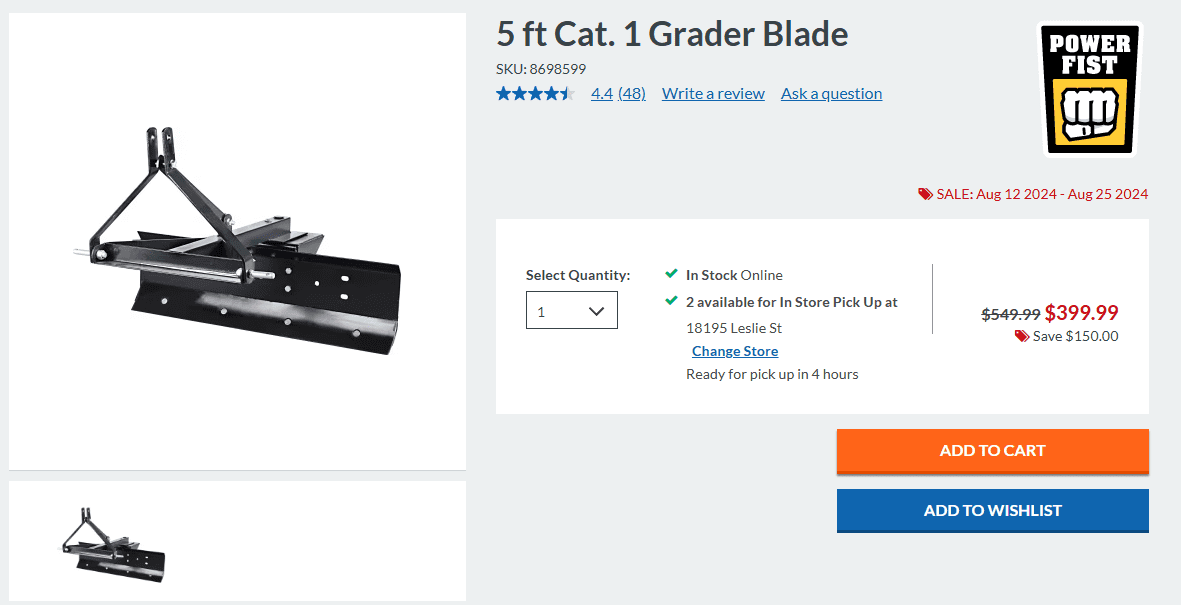Click the In Store Pick Up checkmark

[x=671, y=301]
